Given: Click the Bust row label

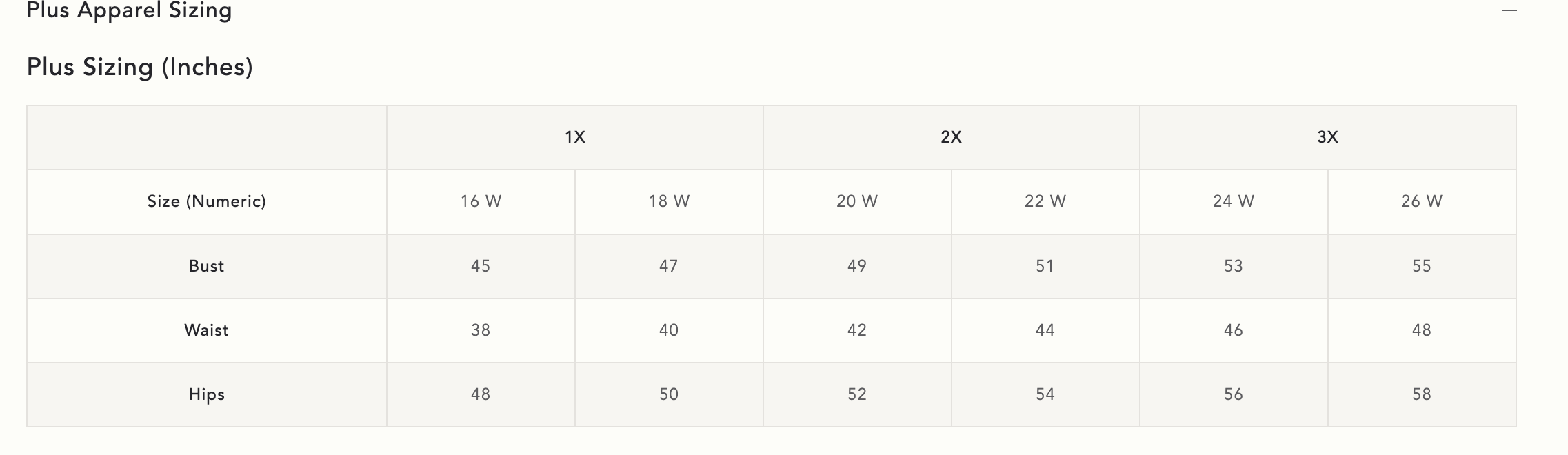Looking at the screenshot, I should tap(206, 266).
